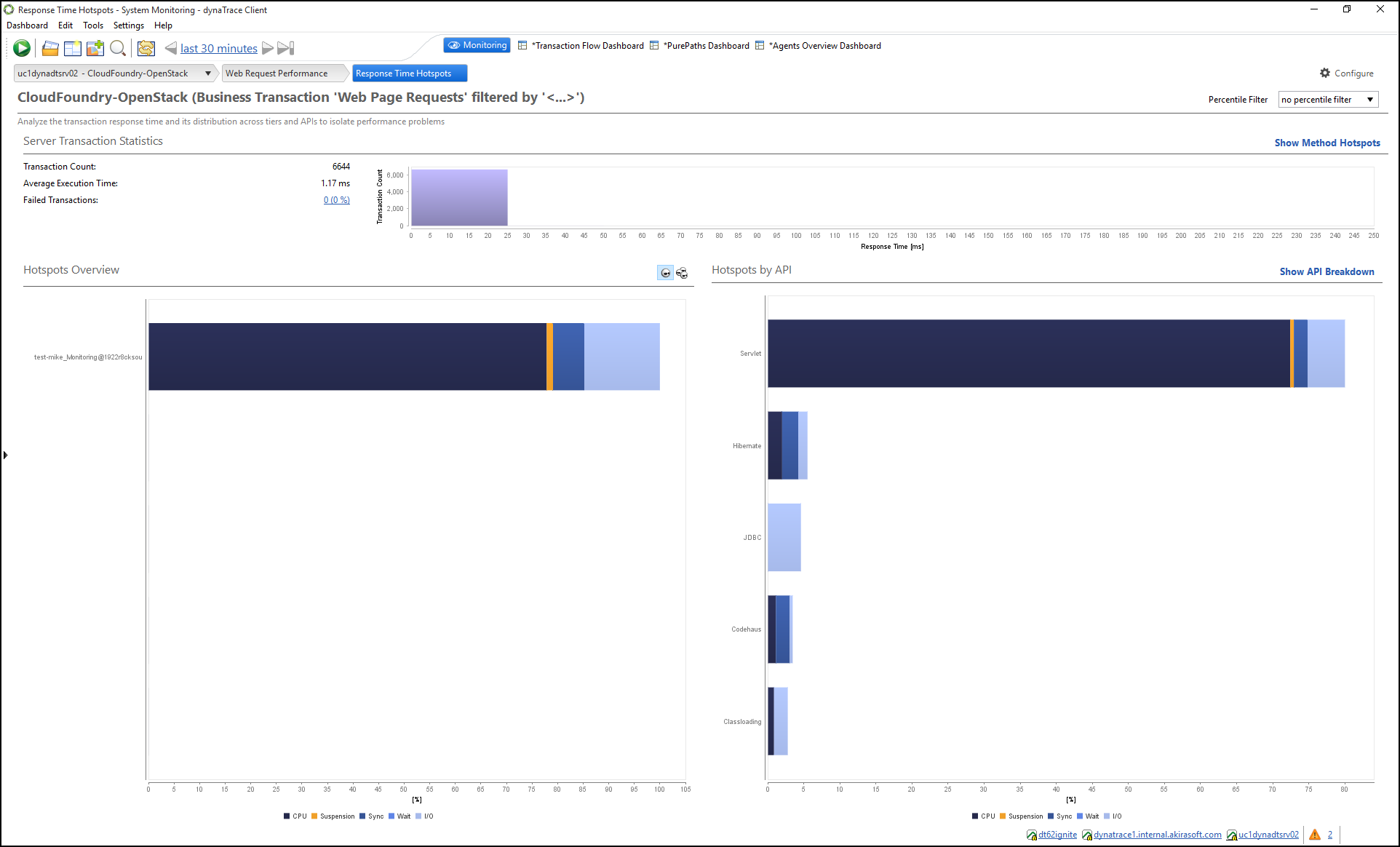Viewport: 1400px width, 847px height.
Task: Select Average Execution Time value '1.17 ms'
Action: (x=335, y=183)
